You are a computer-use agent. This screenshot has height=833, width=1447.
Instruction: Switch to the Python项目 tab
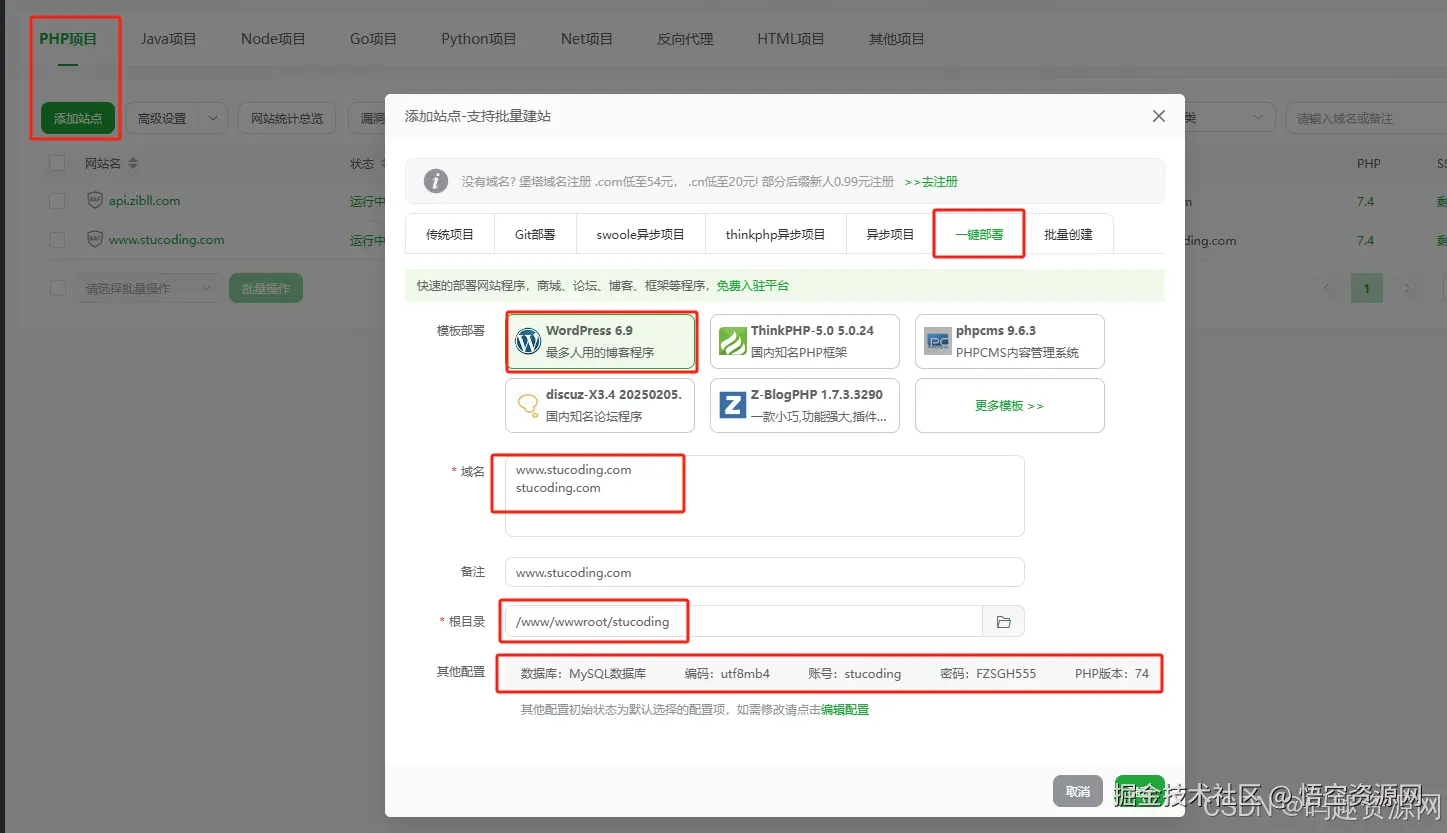(x=478, y=39)
